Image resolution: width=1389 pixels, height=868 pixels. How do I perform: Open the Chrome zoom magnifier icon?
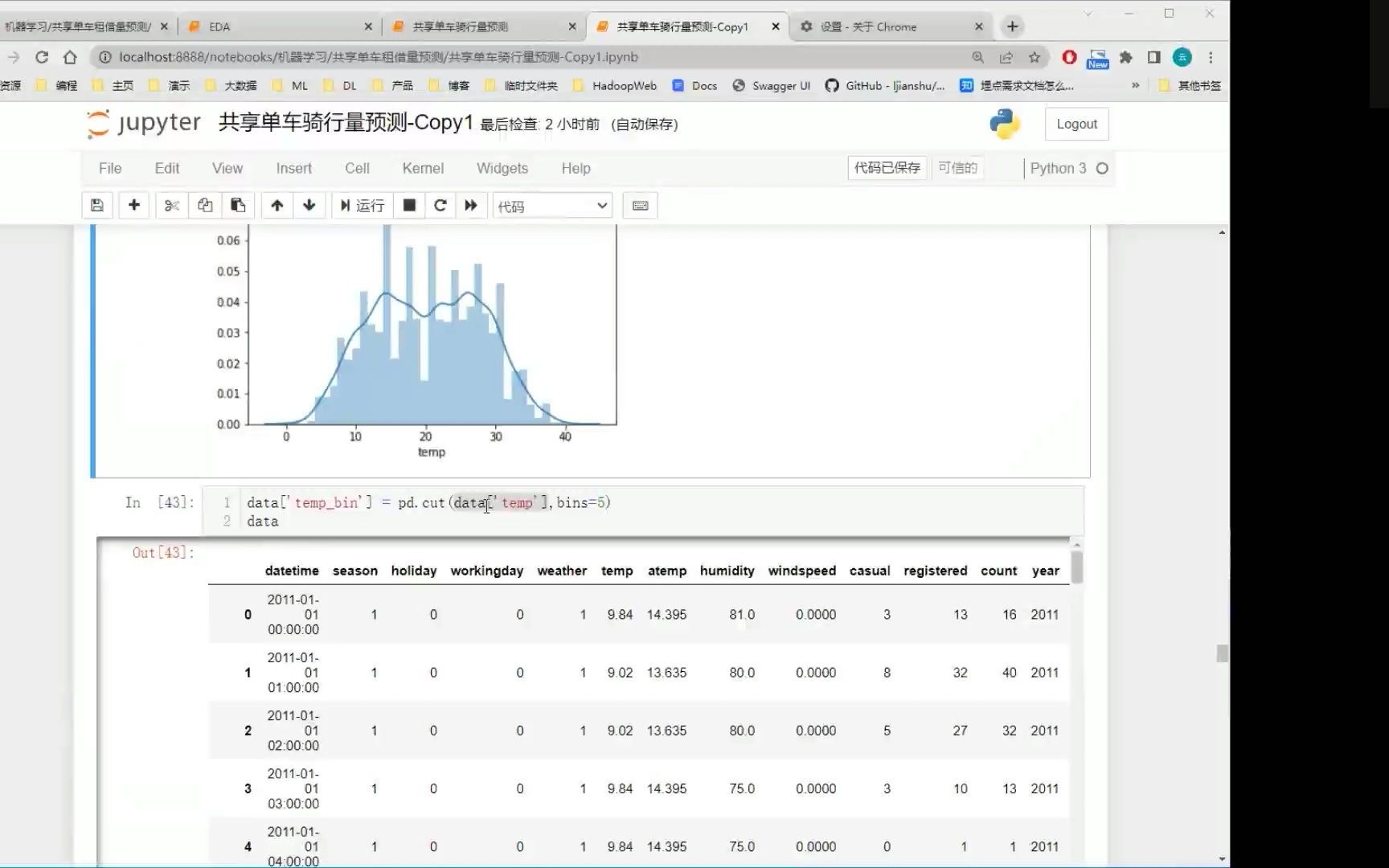pyautogui.click(x=978, y=57)
